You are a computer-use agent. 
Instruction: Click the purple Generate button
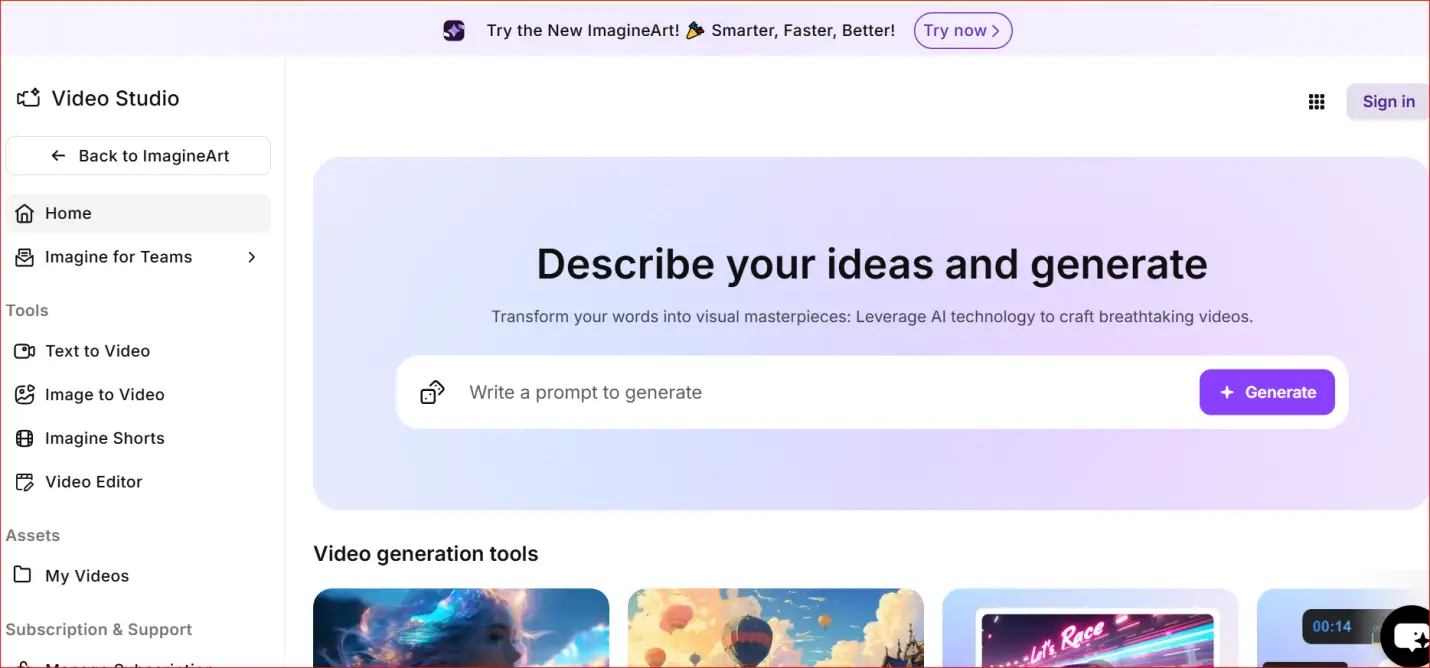pyautogui.click(x=1266, y=392)
